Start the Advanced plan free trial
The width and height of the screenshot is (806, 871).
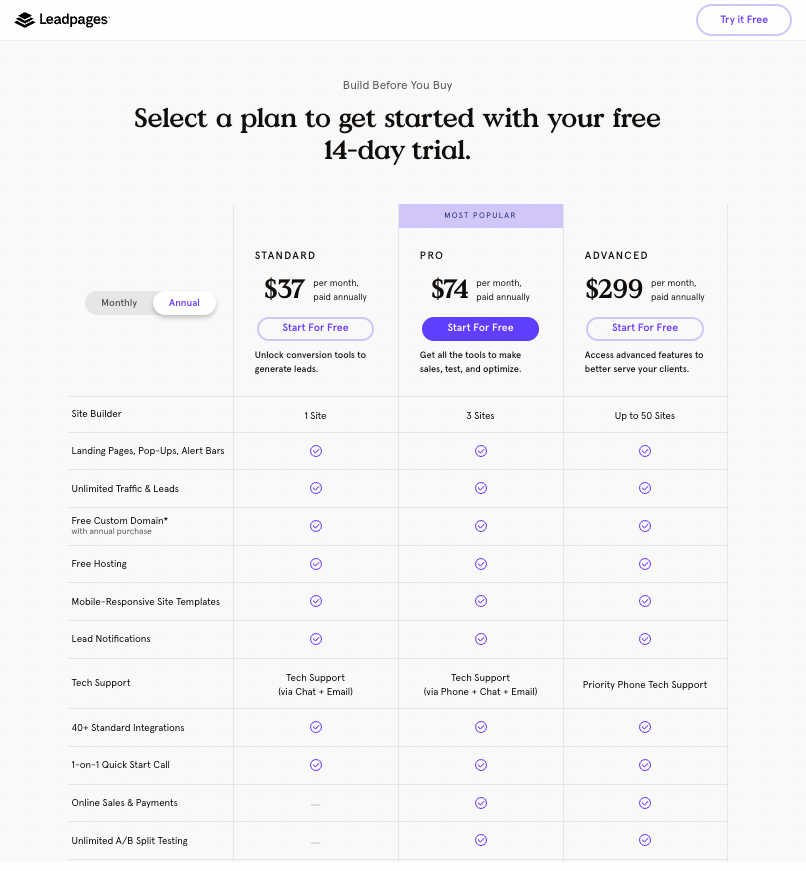[645, 328]
